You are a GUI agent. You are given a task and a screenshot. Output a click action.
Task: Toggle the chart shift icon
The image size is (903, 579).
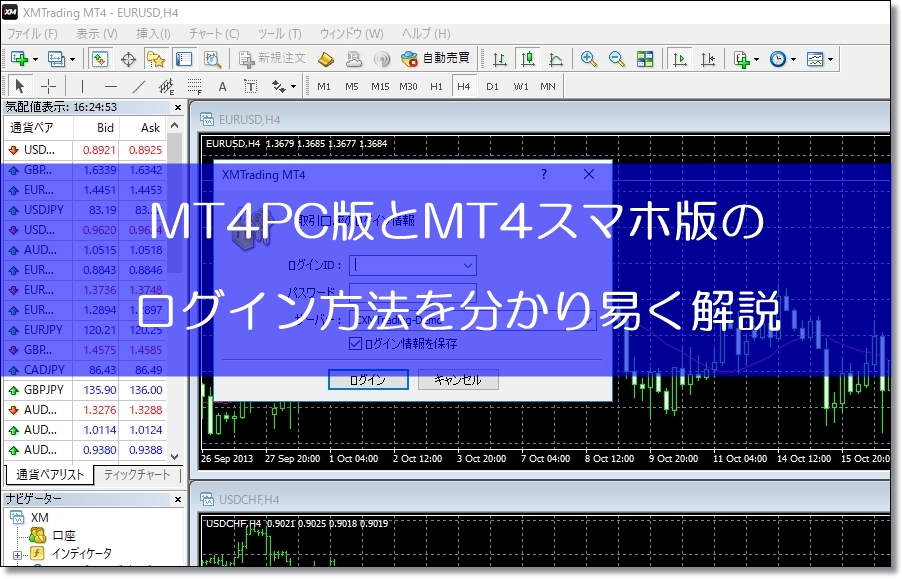[x=708, y=59]
